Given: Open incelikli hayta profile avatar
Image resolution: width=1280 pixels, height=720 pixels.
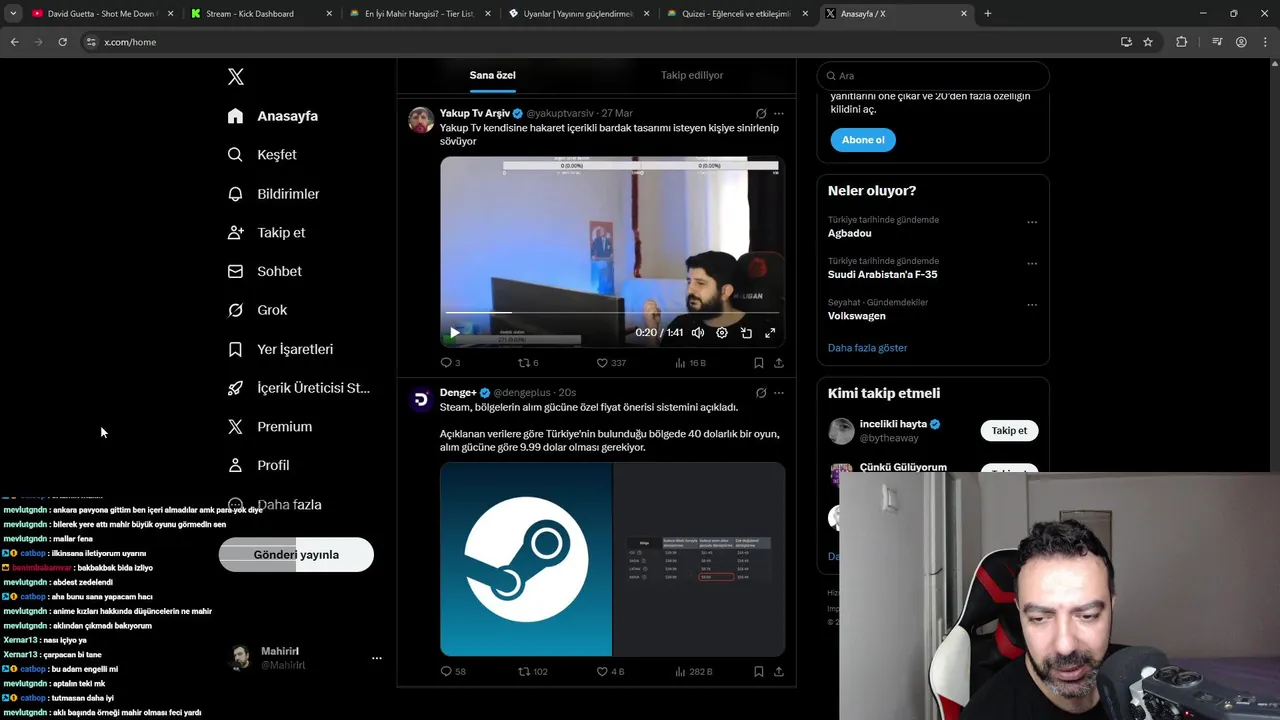Looking at the screenshot, I should coord(842,431).
